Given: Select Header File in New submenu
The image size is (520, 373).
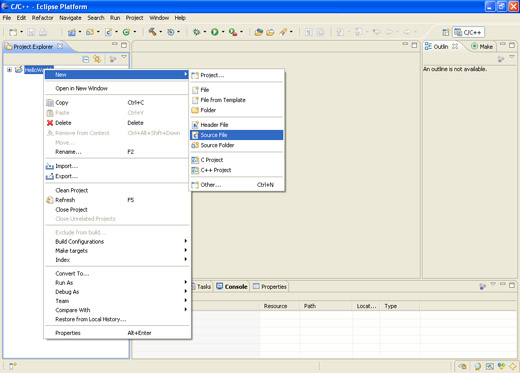Looking at the screenshot, I should (237, 125).
